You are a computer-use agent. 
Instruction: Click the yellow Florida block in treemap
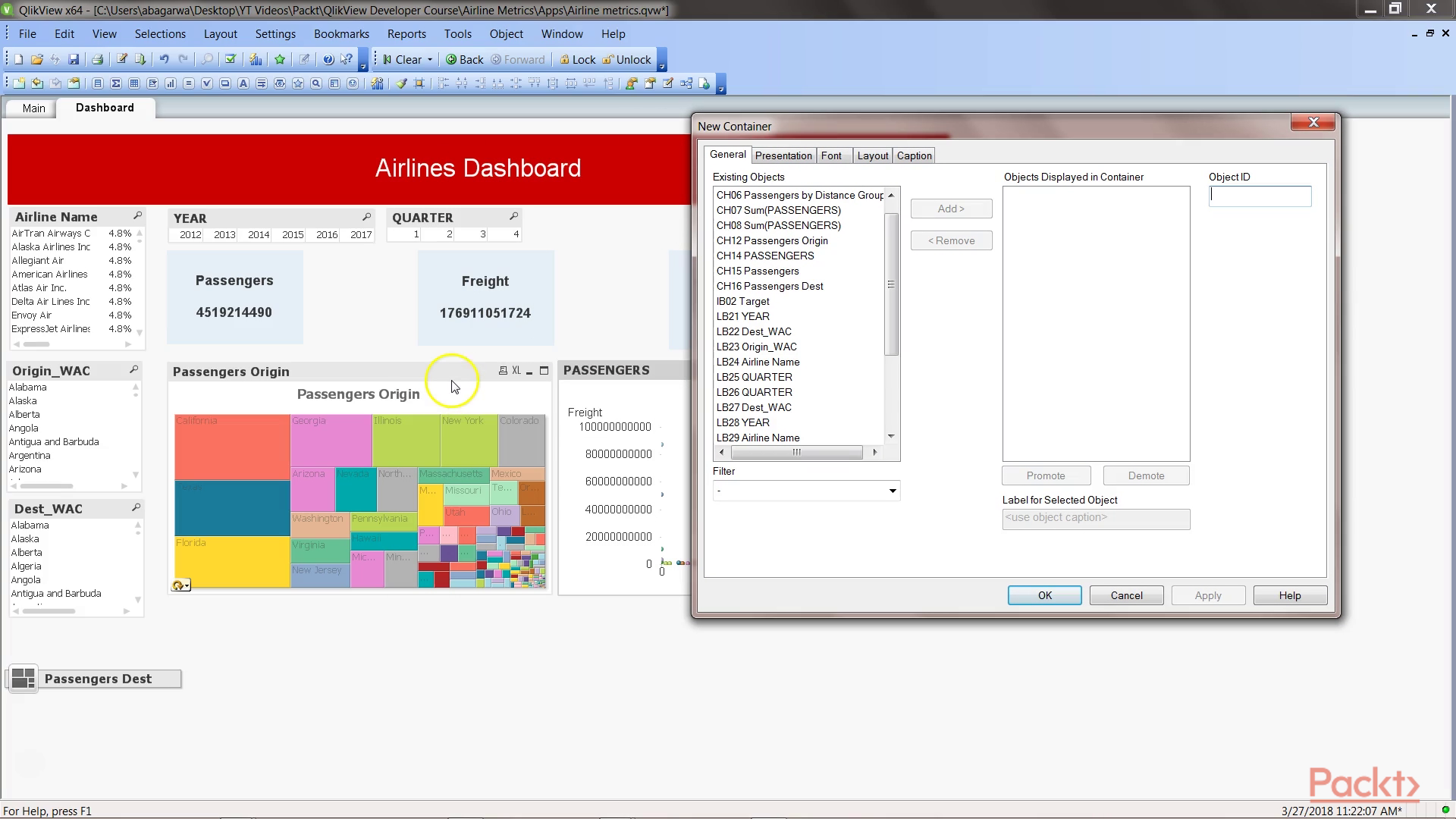pyautogui.click(x=232, y=562)
